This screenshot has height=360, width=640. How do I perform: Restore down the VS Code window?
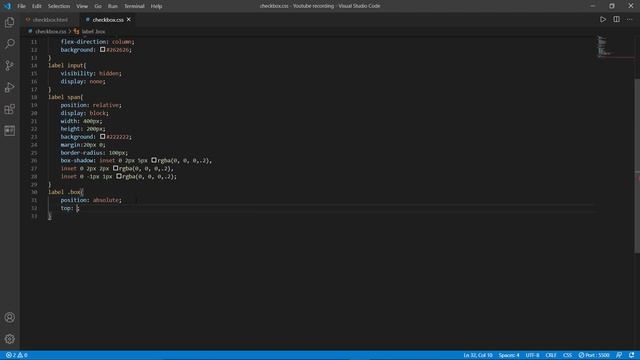(611, 6)
